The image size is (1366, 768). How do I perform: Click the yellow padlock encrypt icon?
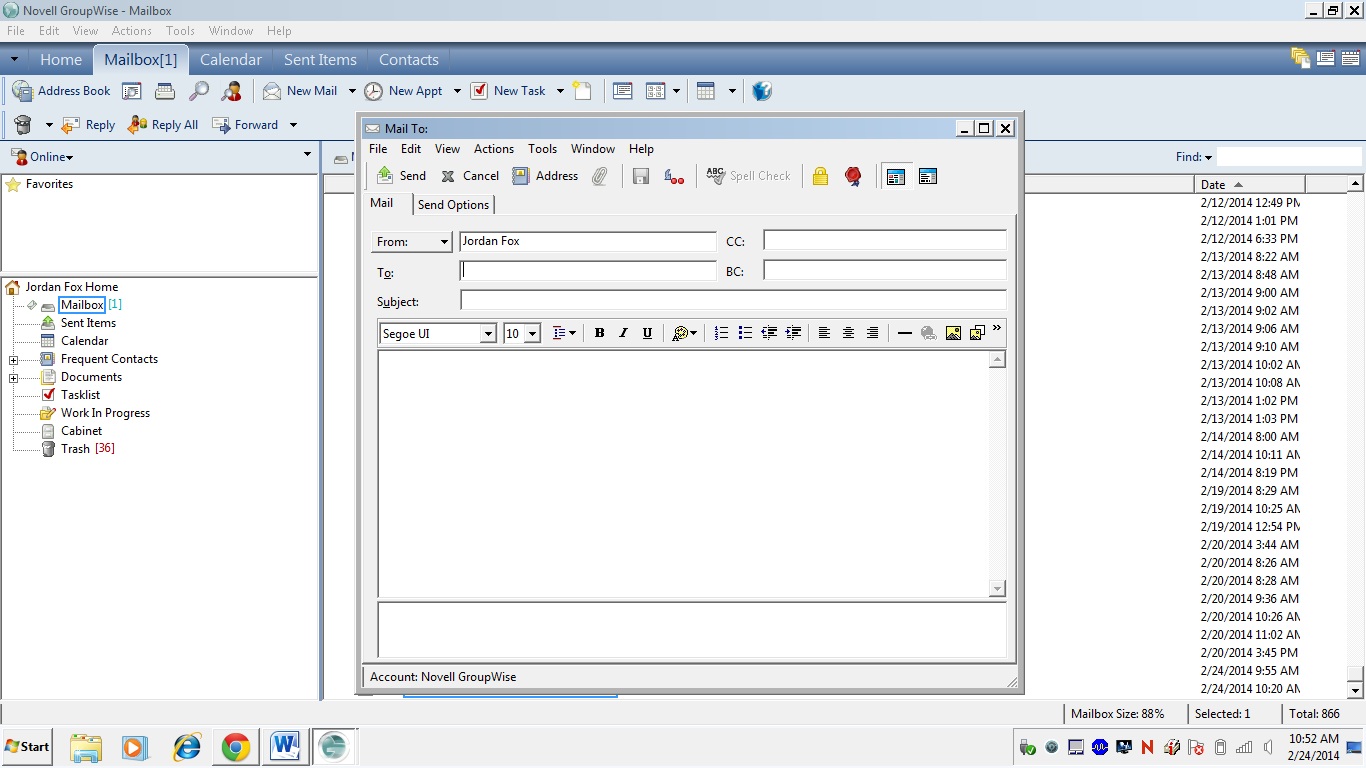[x=820, y=176]
